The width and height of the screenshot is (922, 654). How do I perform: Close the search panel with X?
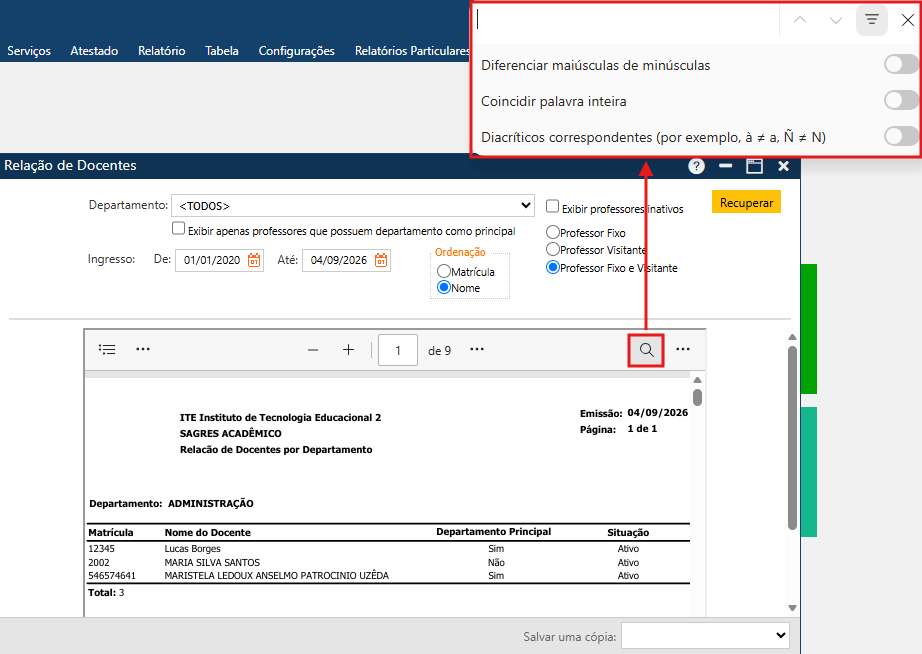[x=907, y=20]
